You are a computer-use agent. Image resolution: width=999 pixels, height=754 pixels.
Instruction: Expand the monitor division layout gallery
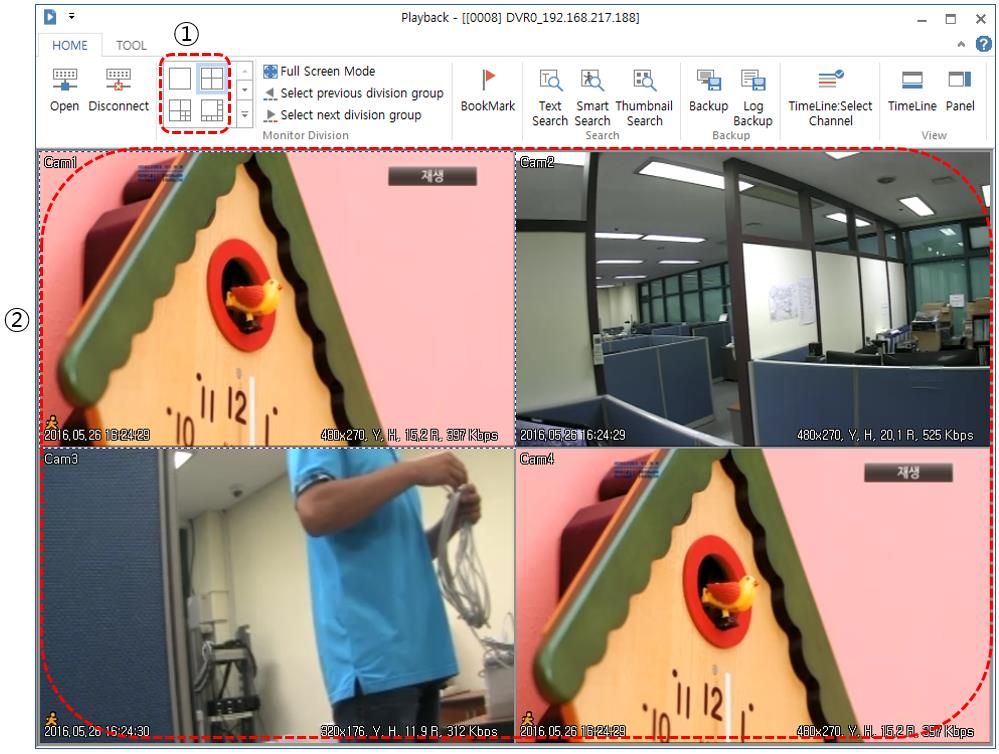coord(246,115)
